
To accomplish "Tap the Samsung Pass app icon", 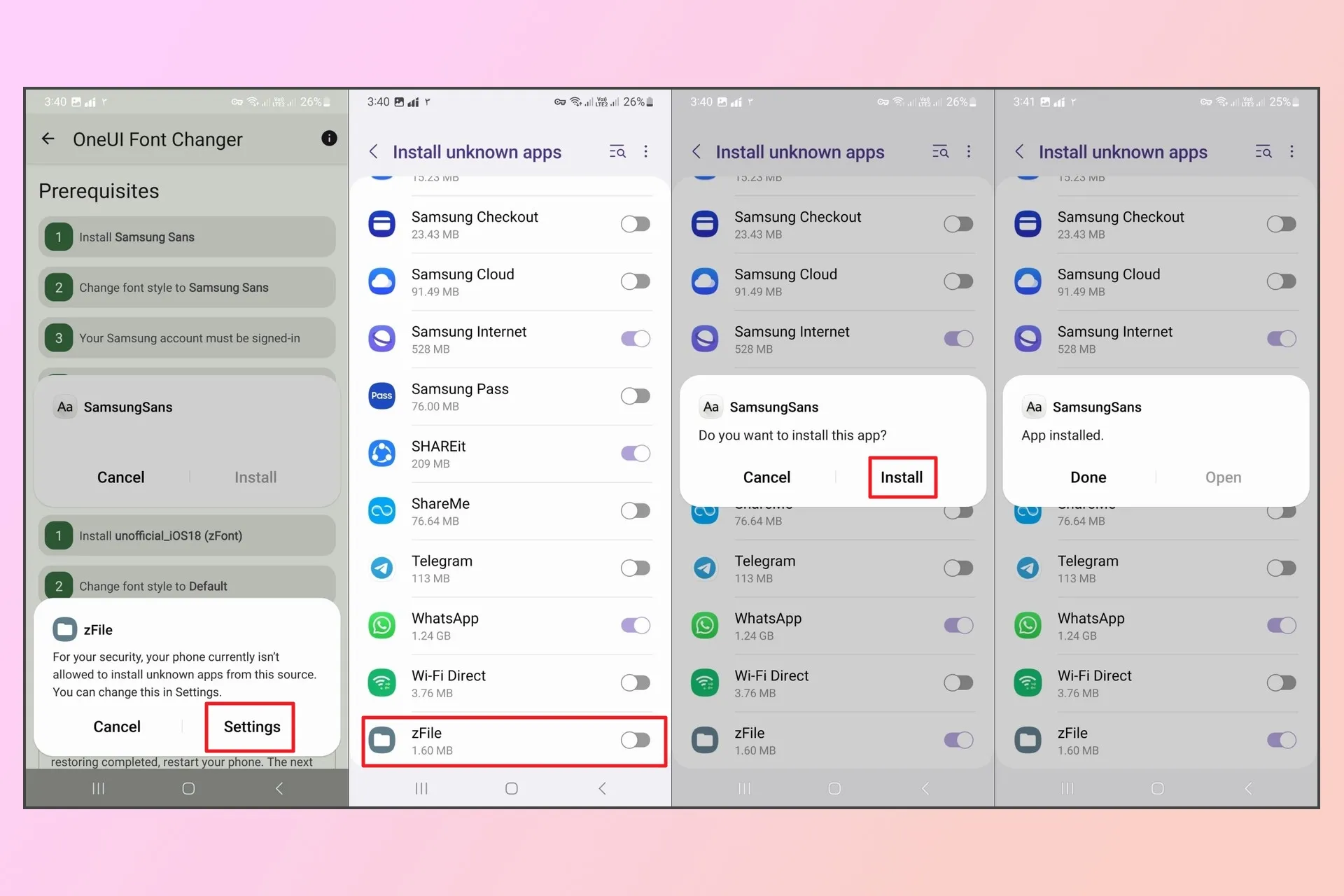I will 382,396.
